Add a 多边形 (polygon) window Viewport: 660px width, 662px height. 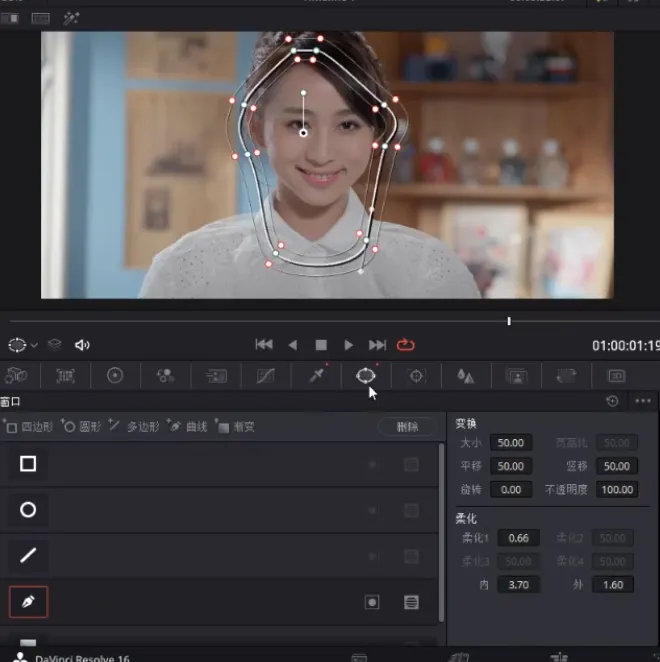tap(134, 426)
